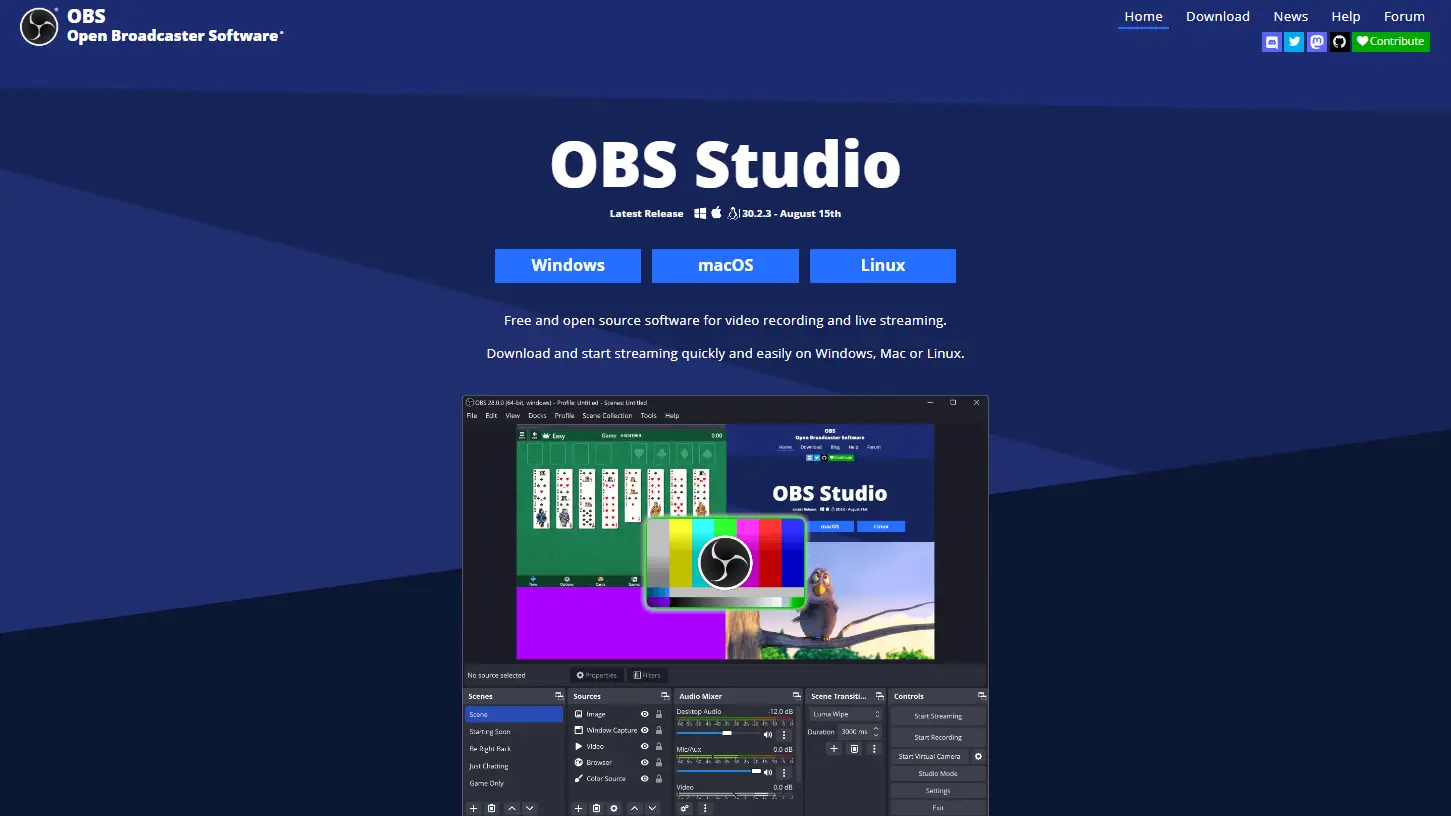The width and height of the screenshot is (1451, 816).
Task: Delete transition with Scene Transitions trash icon
Action: point(854,748)
